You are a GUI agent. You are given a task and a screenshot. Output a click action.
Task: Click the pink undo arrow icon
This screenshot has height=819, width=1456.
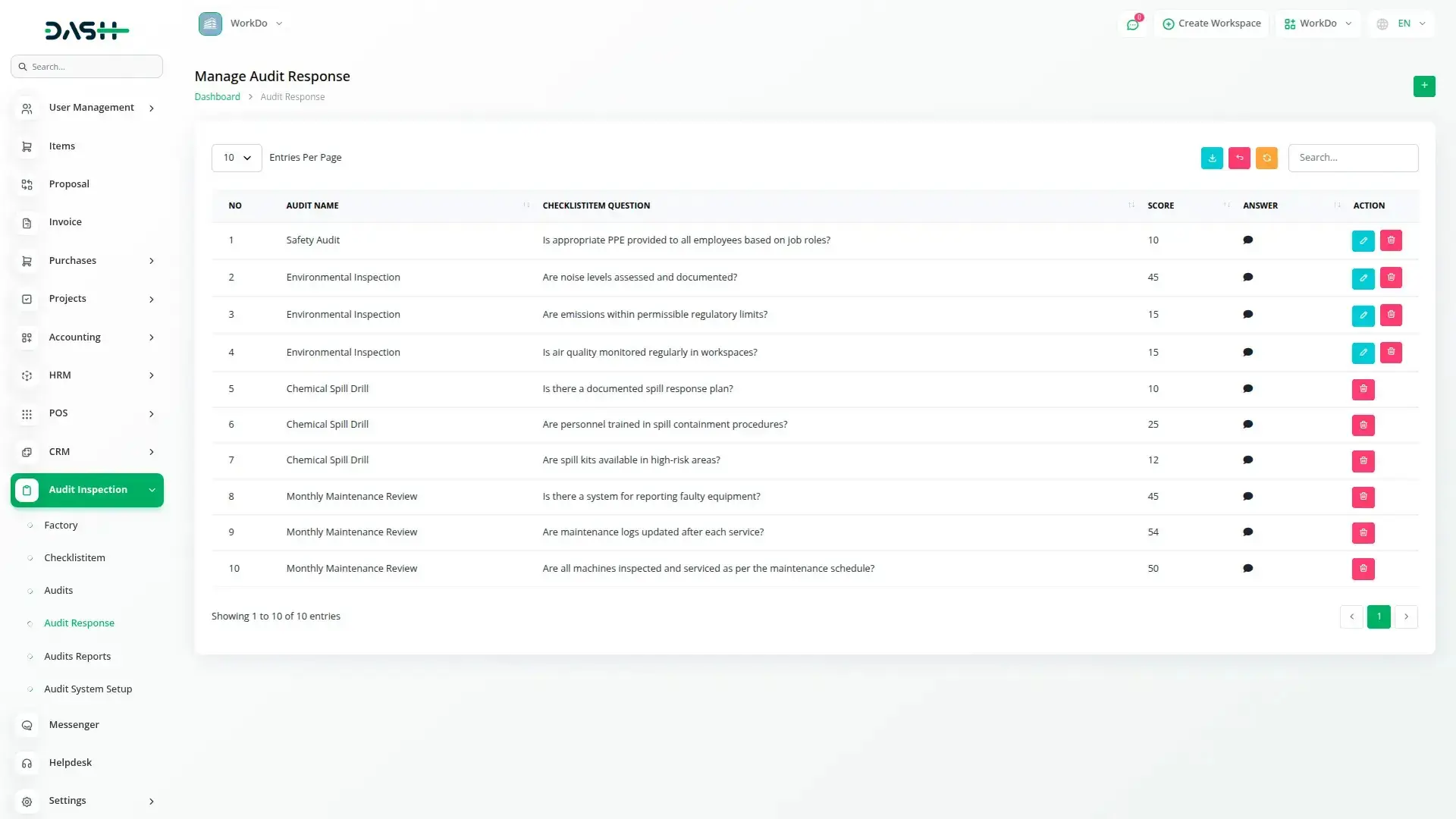(x=1239, y=158)
